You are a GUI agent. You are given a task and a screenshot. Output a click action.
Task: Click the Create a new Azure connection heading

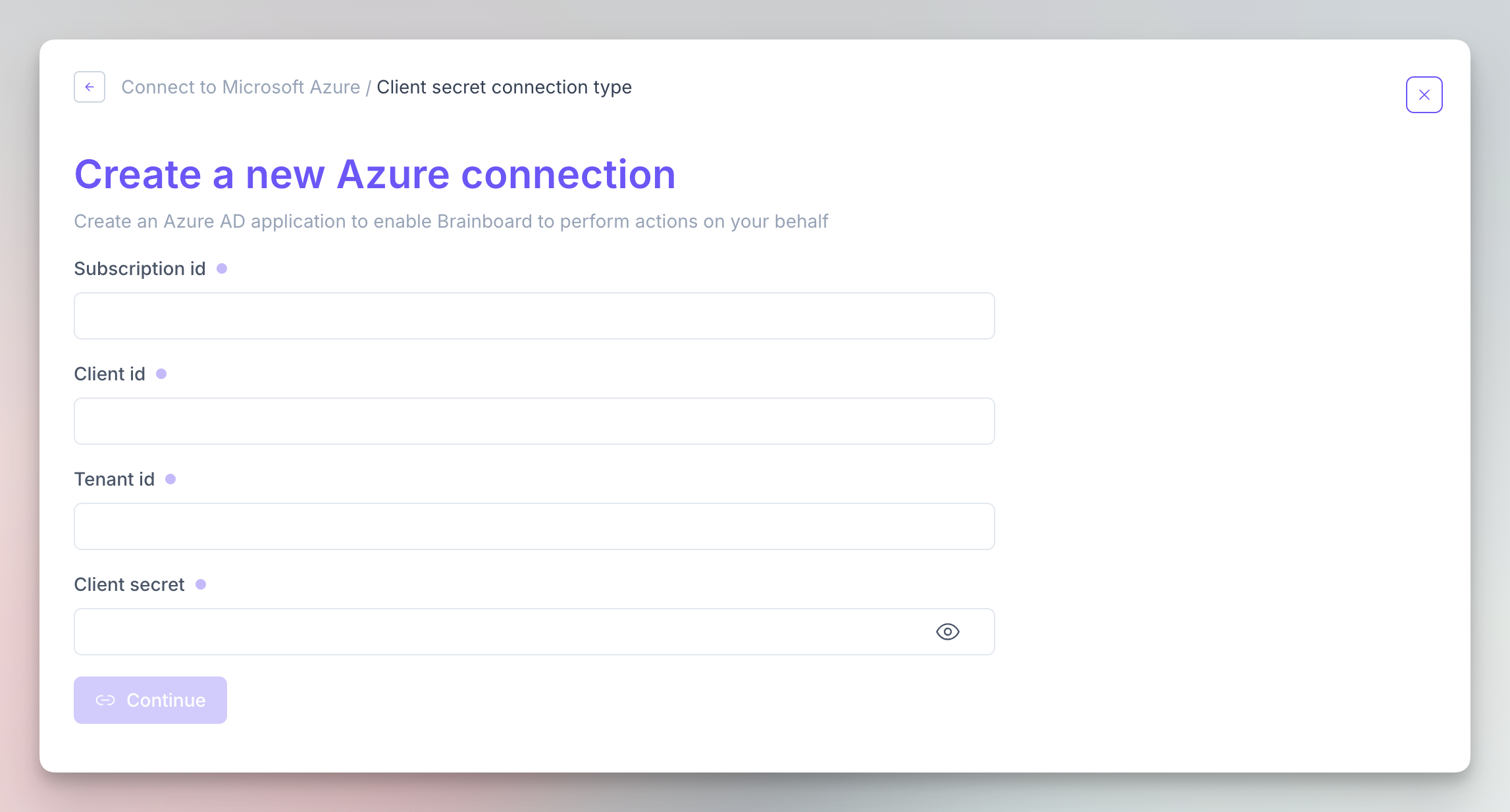pyautogui.click(x=375, y=174)
